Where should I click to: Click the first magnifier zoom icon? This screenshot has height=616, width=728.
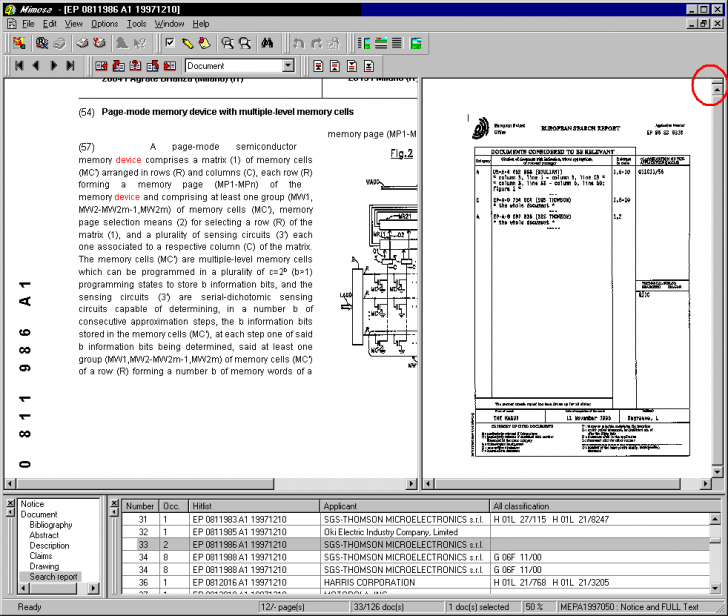228,43
